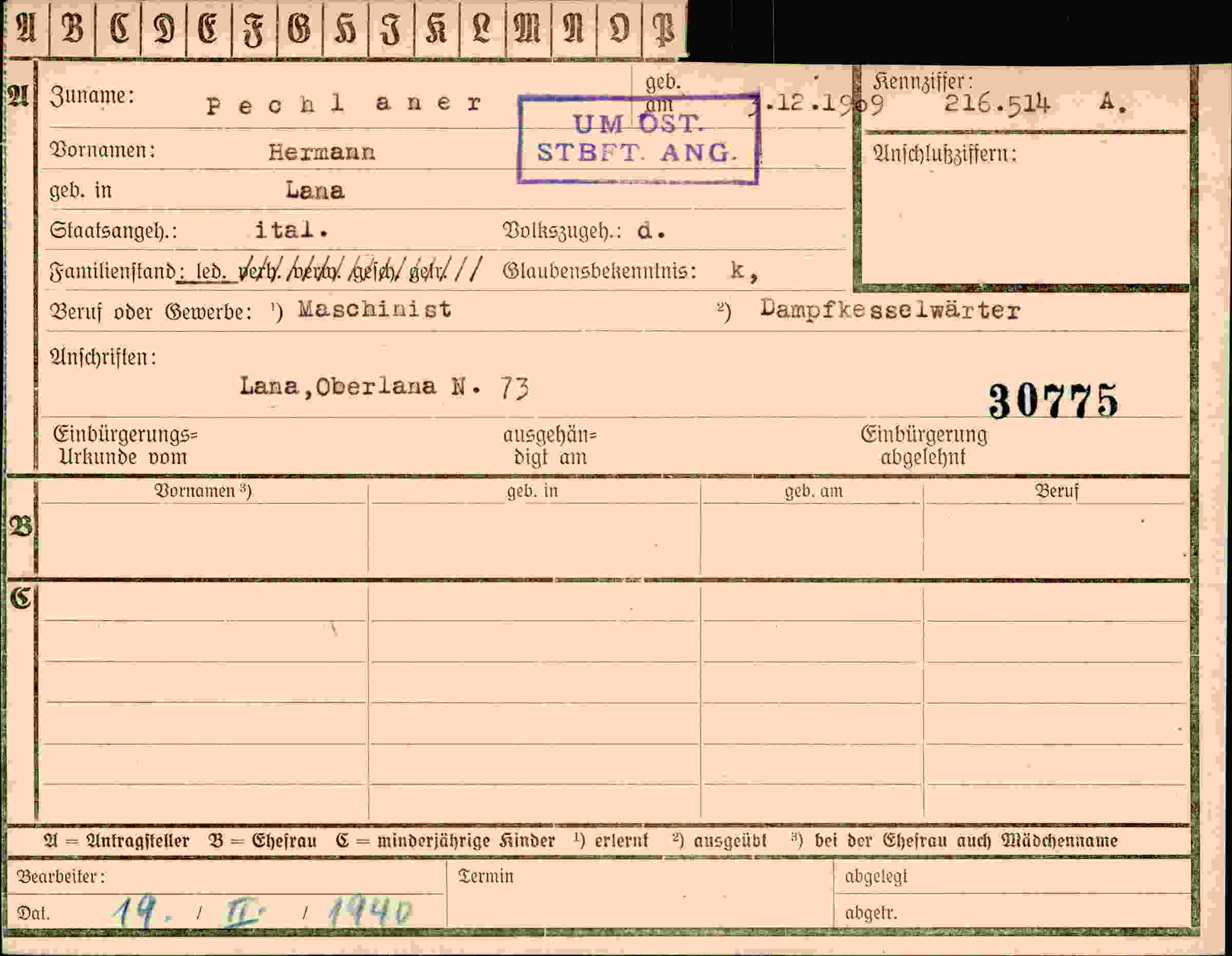Image resolution: width=1232 pixels, height=956 pixels.
Task: Click the 'Anschlußziffern:' label
Action: [945, 154]
